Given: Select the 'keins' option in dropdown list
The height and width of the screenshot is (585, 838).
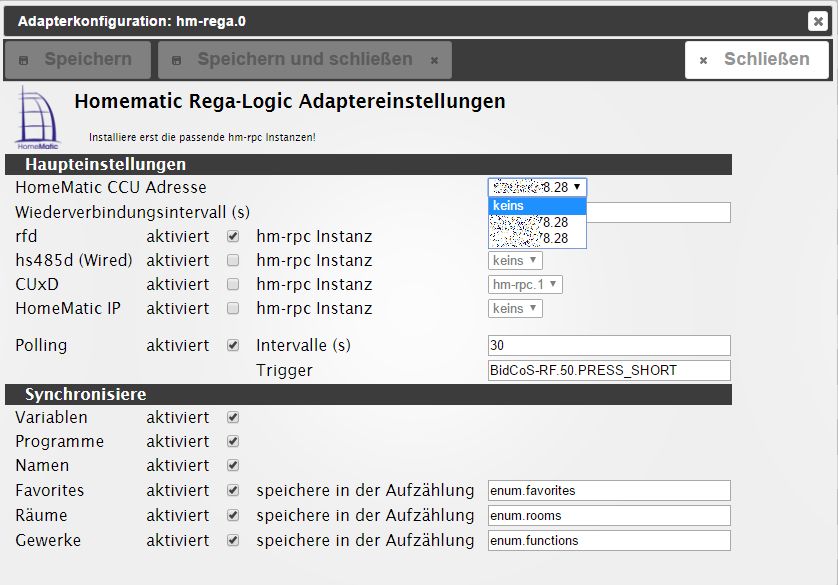Looking at the screenshot, I should (x=537, y=206).
